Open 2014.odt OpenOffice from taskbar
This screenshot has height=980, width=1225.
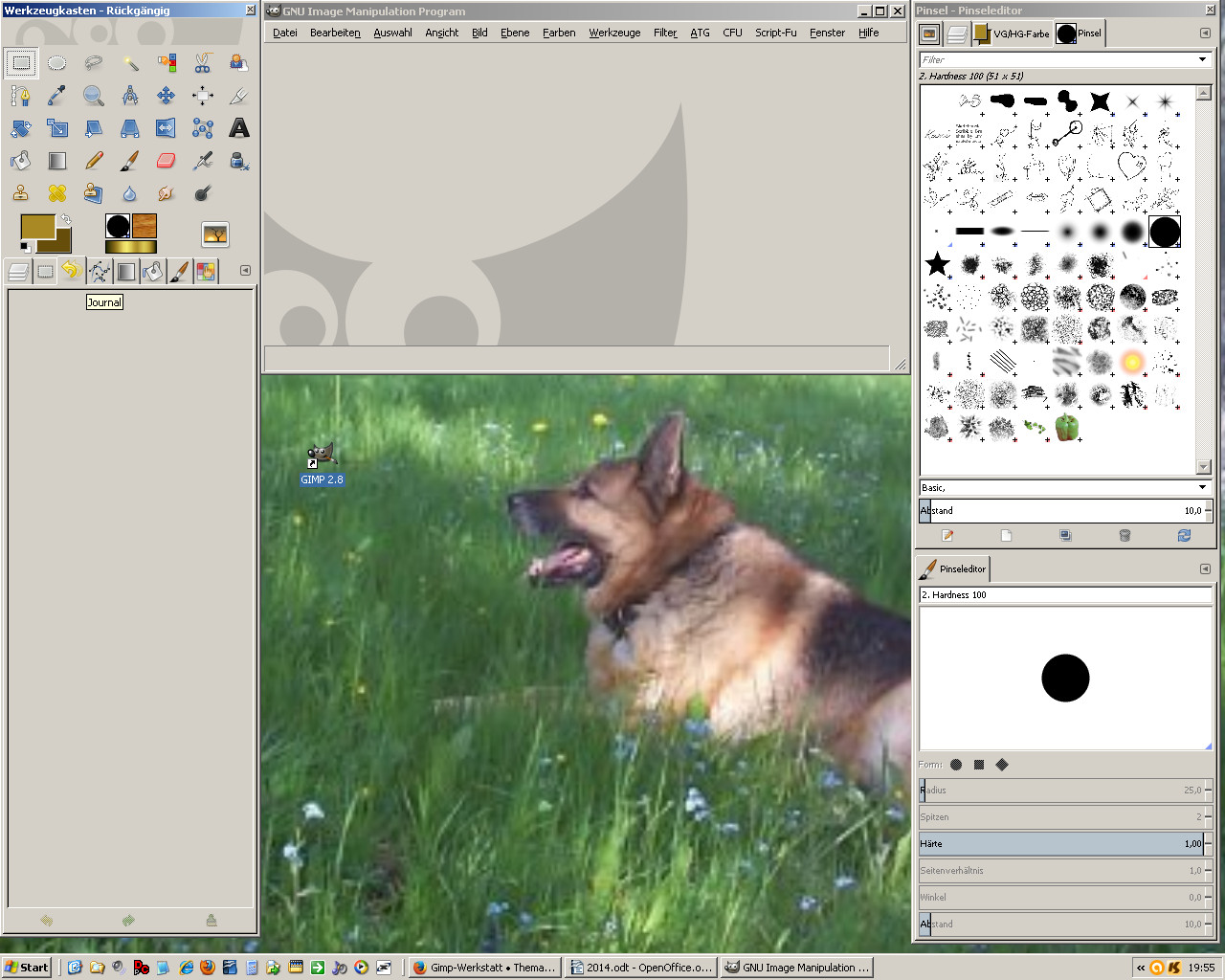[x=641, y=968]
